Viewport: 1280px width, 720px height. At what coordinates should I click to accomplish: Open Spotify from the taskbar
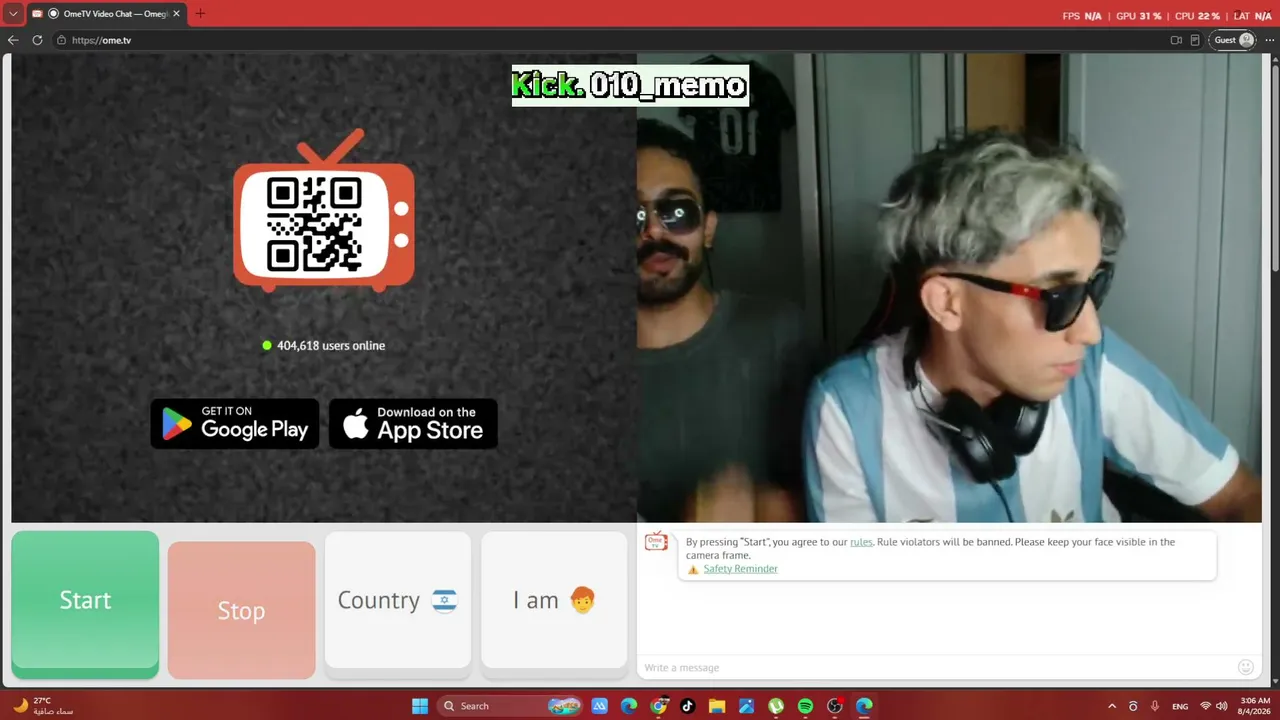805,706
